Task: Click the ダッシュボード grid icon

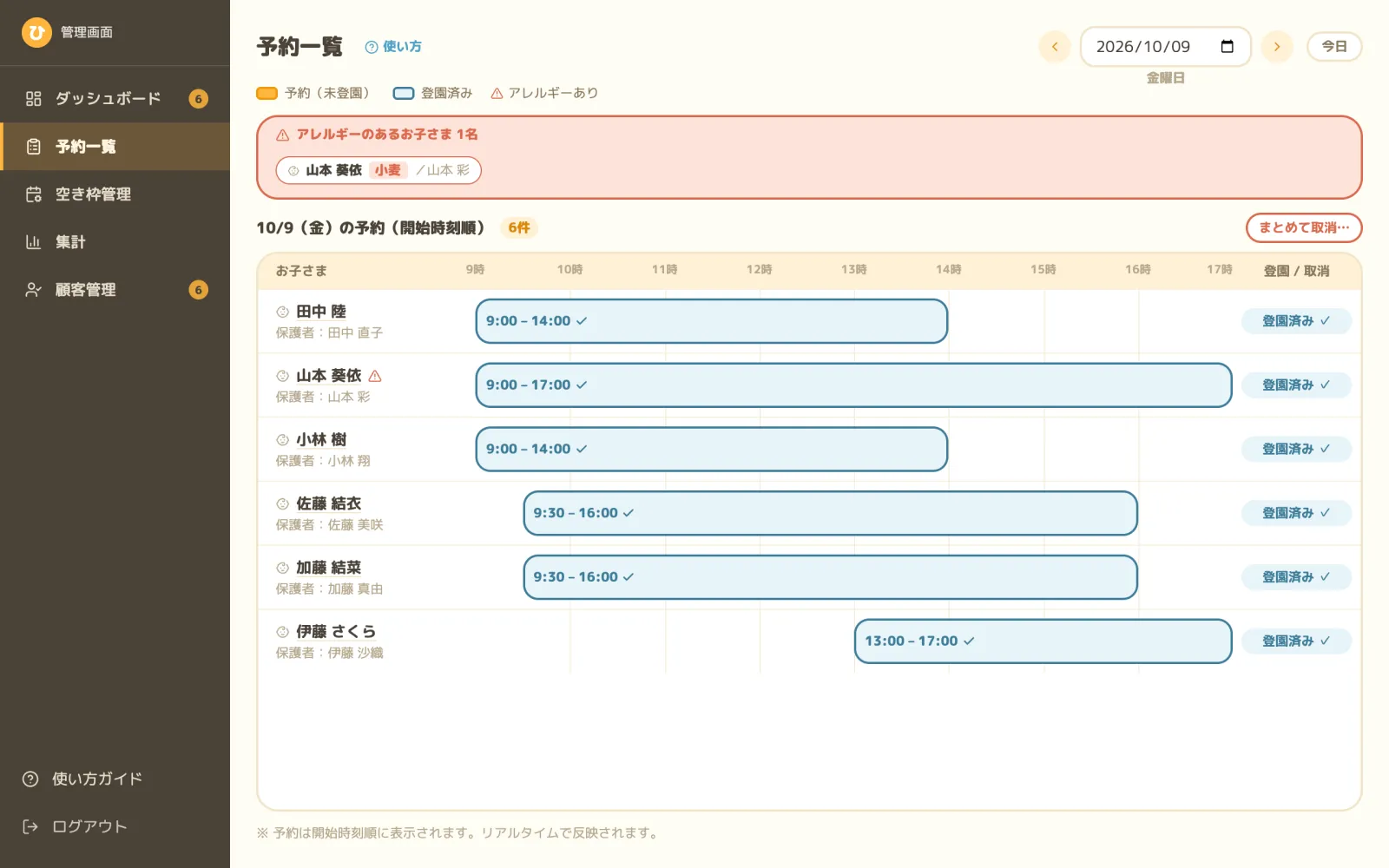Action: [x=34, y=99]
